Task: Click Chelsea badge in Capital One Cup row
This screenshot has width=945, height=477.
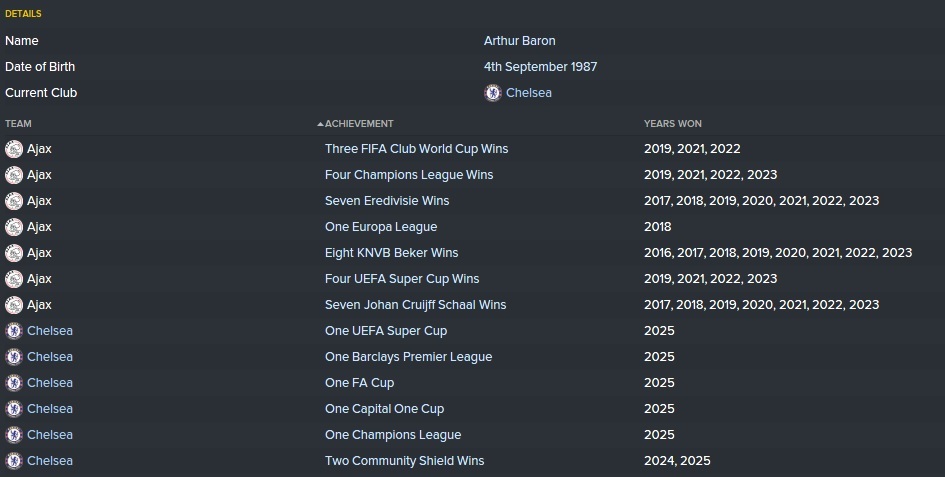Action: 14,409
